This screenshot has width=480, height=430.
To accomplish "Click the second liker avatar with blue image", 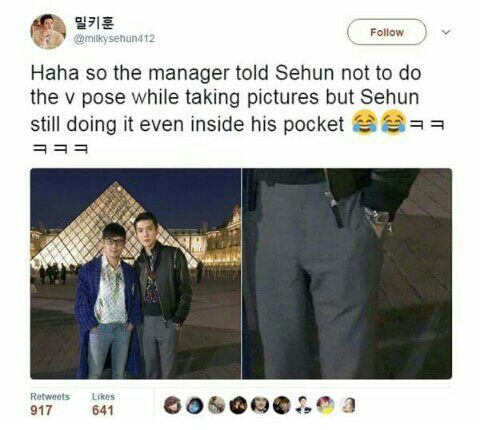I will click(x=194, y=405).
